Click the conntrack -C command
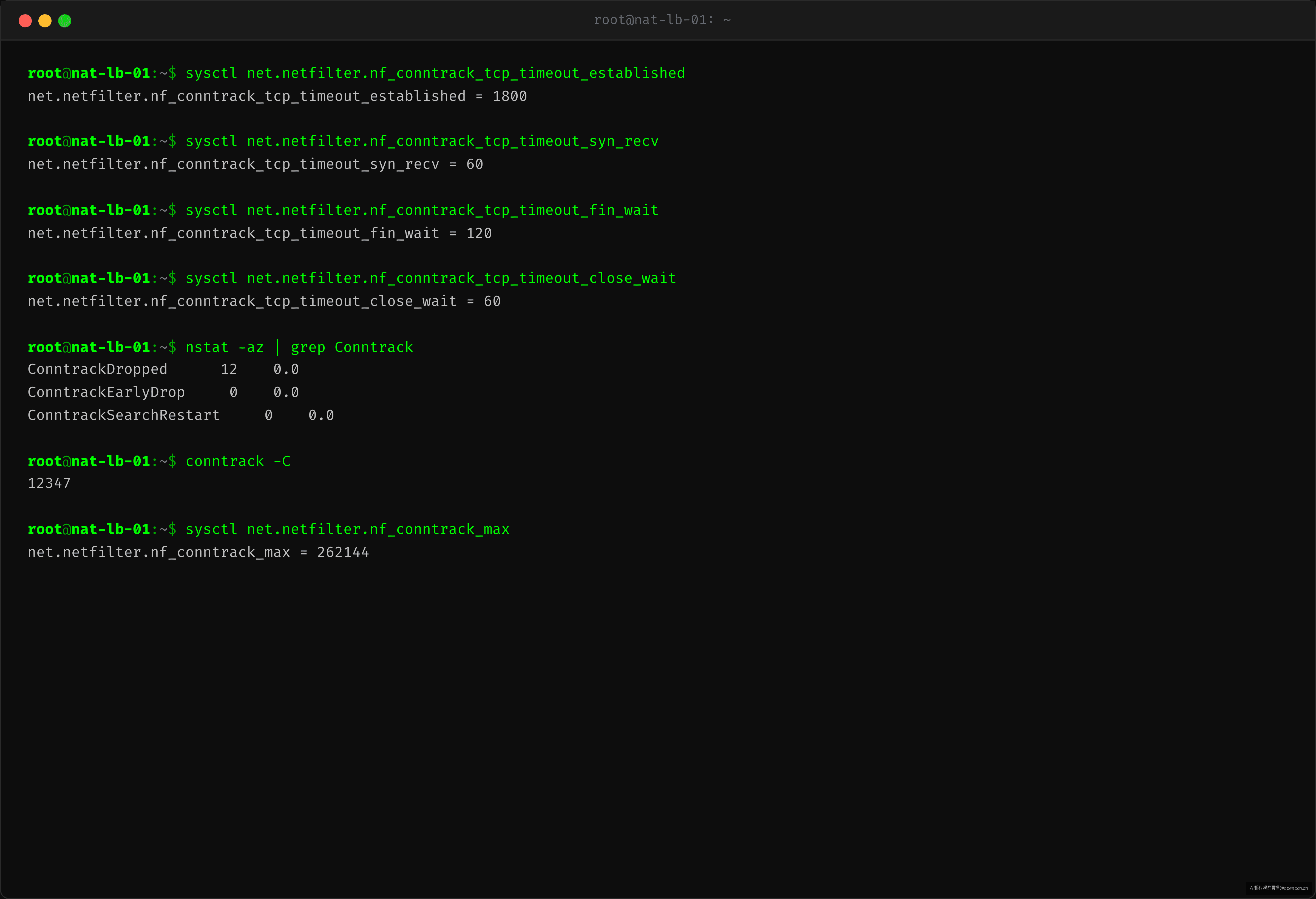 pyautogui.click(x=238, y=461)
